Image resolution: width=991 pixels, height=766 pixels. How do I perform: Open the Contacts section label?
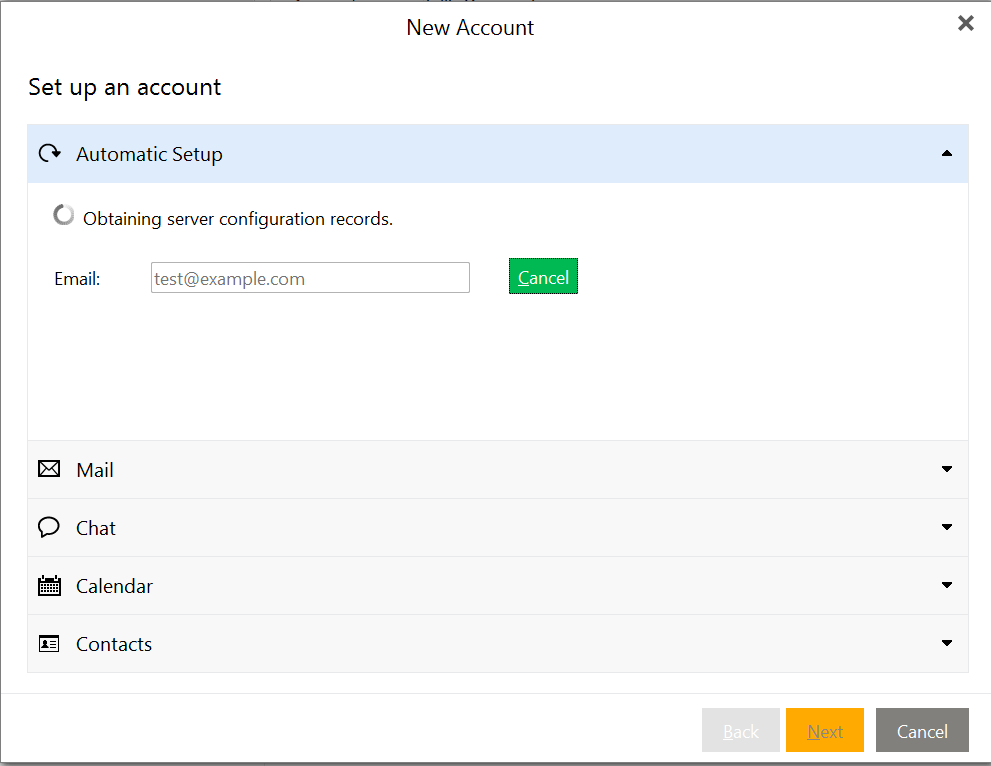pos(114,645)
